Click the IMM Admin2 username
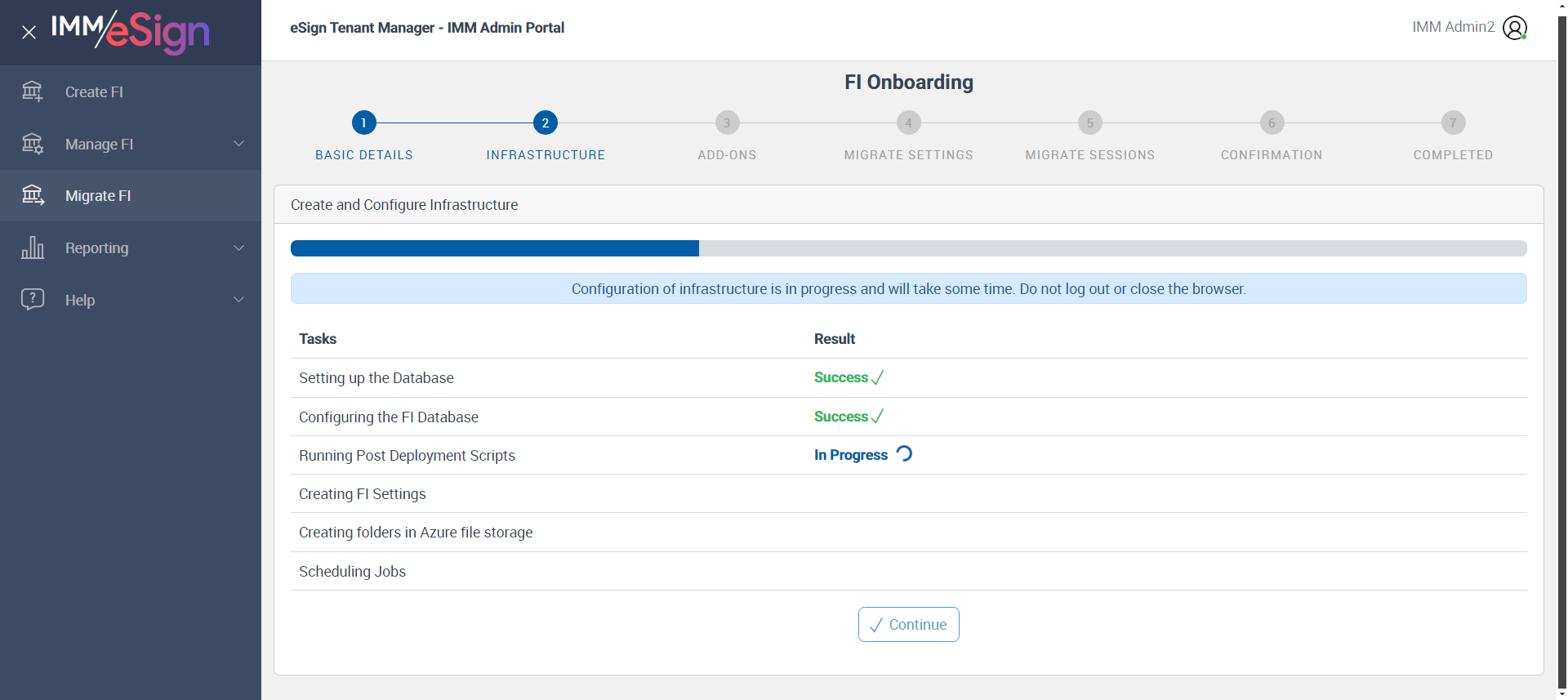The height and width of the screenshot is (700, 1568). click(1453, 27)
